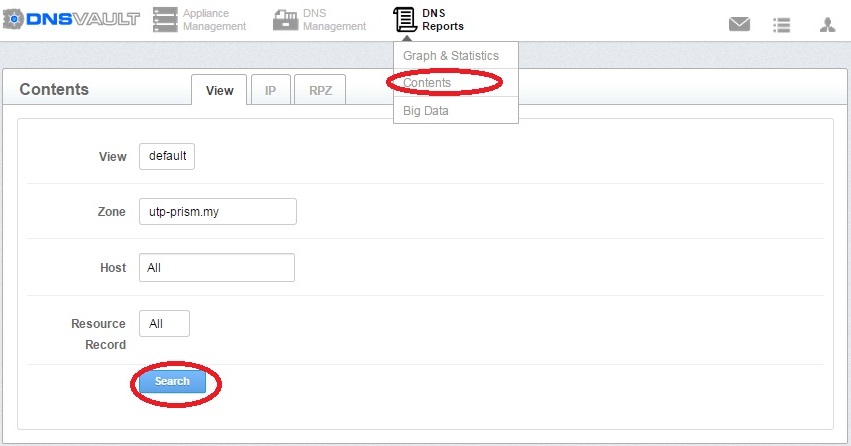Select Graph & Statistics from the DNS Reports menu
The width and height of the screenshot is (851, 446).
(450, 56)
